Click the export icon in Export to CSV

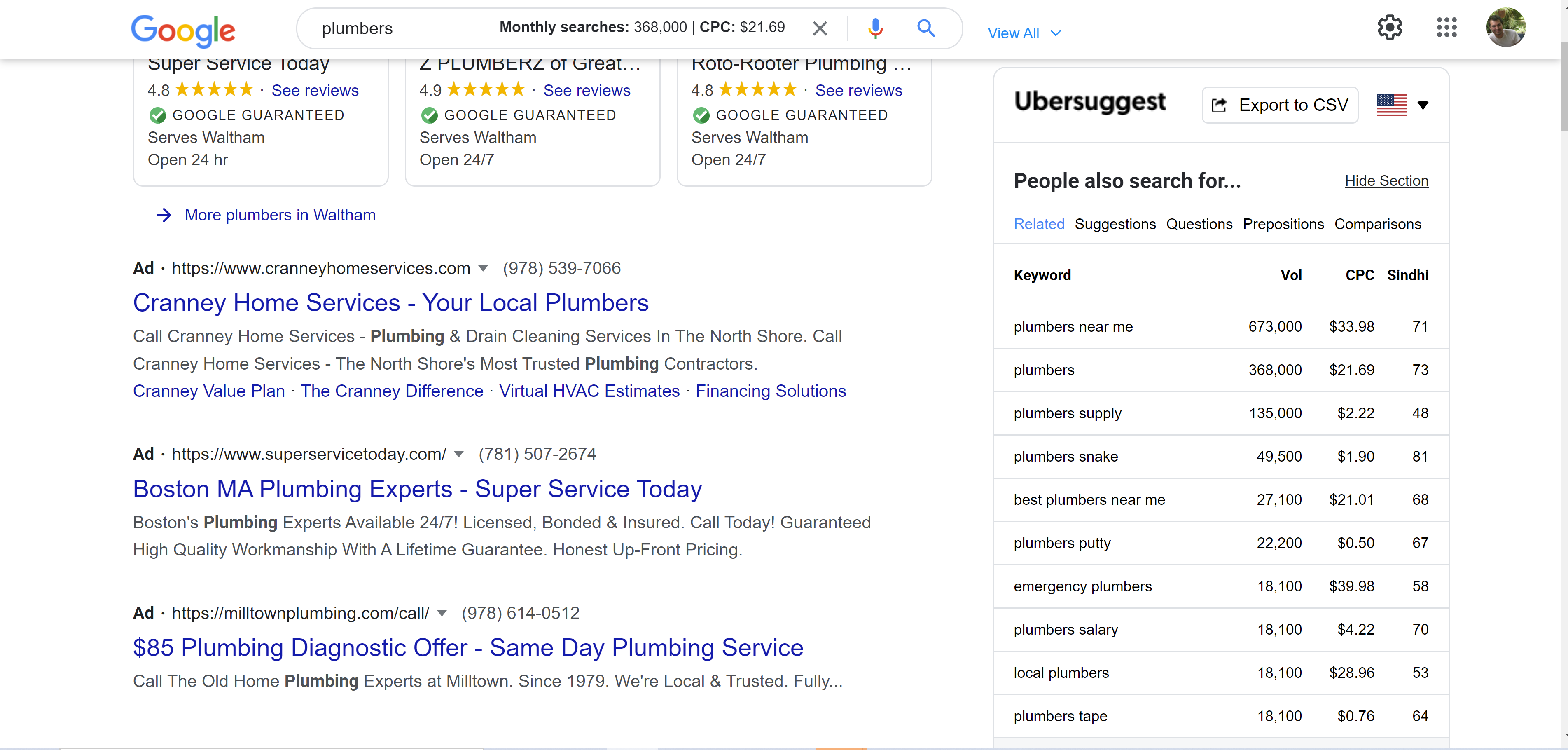coord(1219,105)
